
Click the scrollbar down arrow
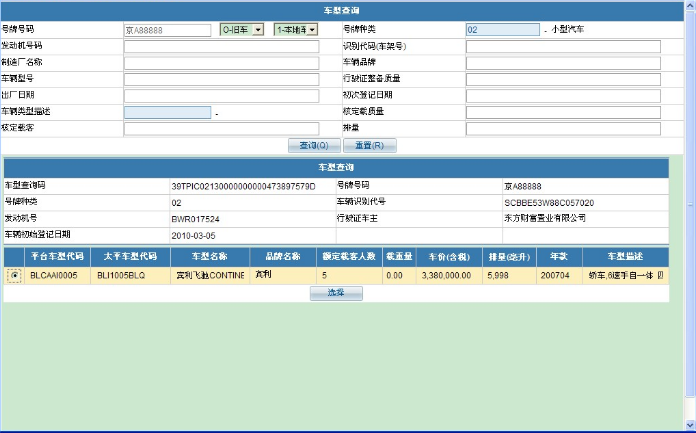click(x=689, y=426)
